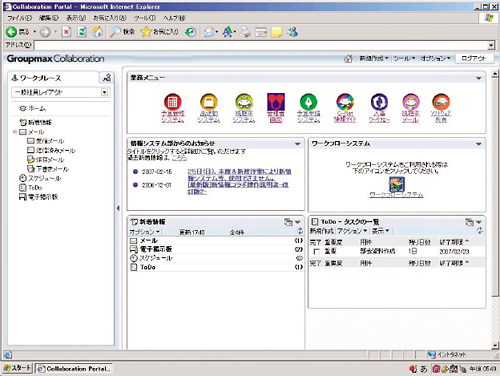The height and width of the screenshot is (376, 500).
Task: Open the 編集 menu
Action: tap(49, 18)
